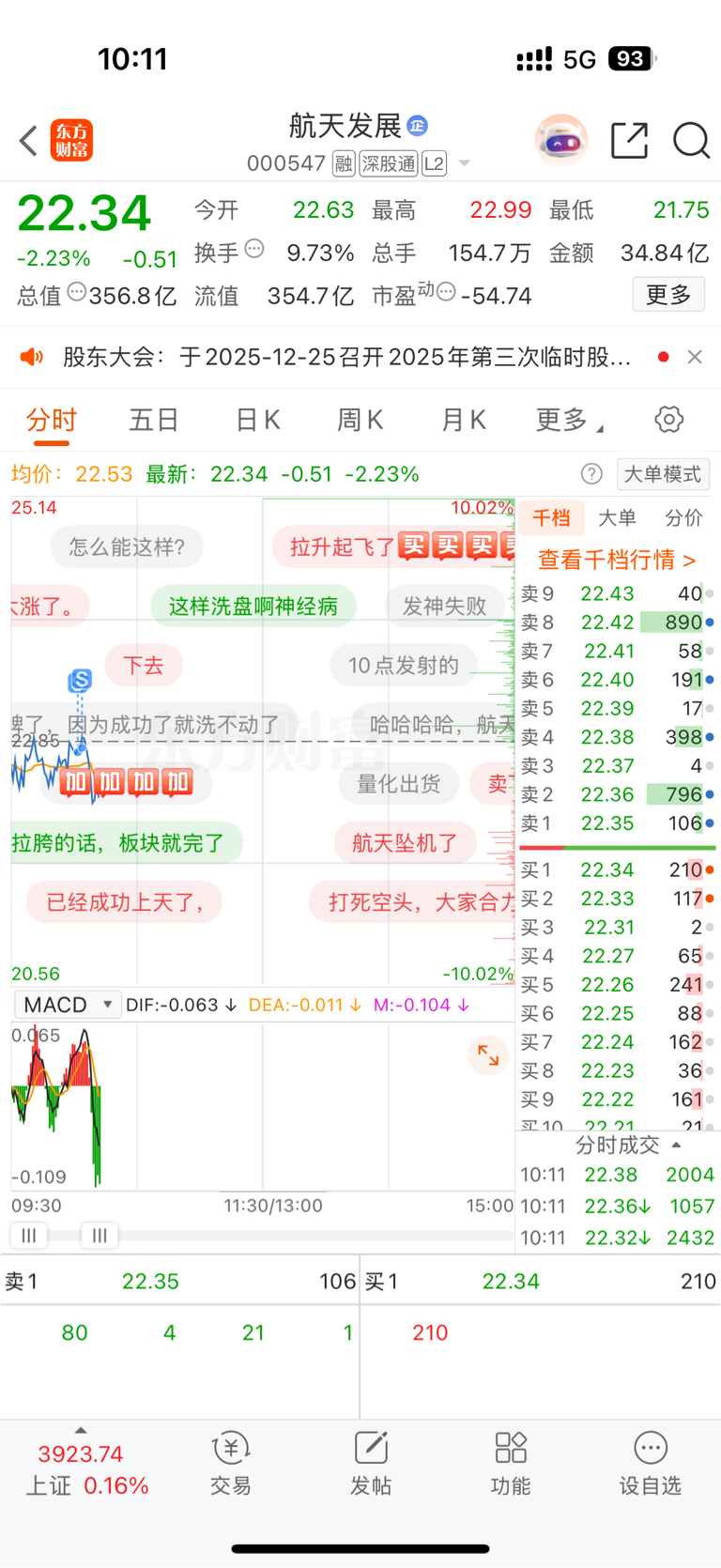Tap the share export icon
This screenshot has height=1568, width=721.
tap(629, 141)
